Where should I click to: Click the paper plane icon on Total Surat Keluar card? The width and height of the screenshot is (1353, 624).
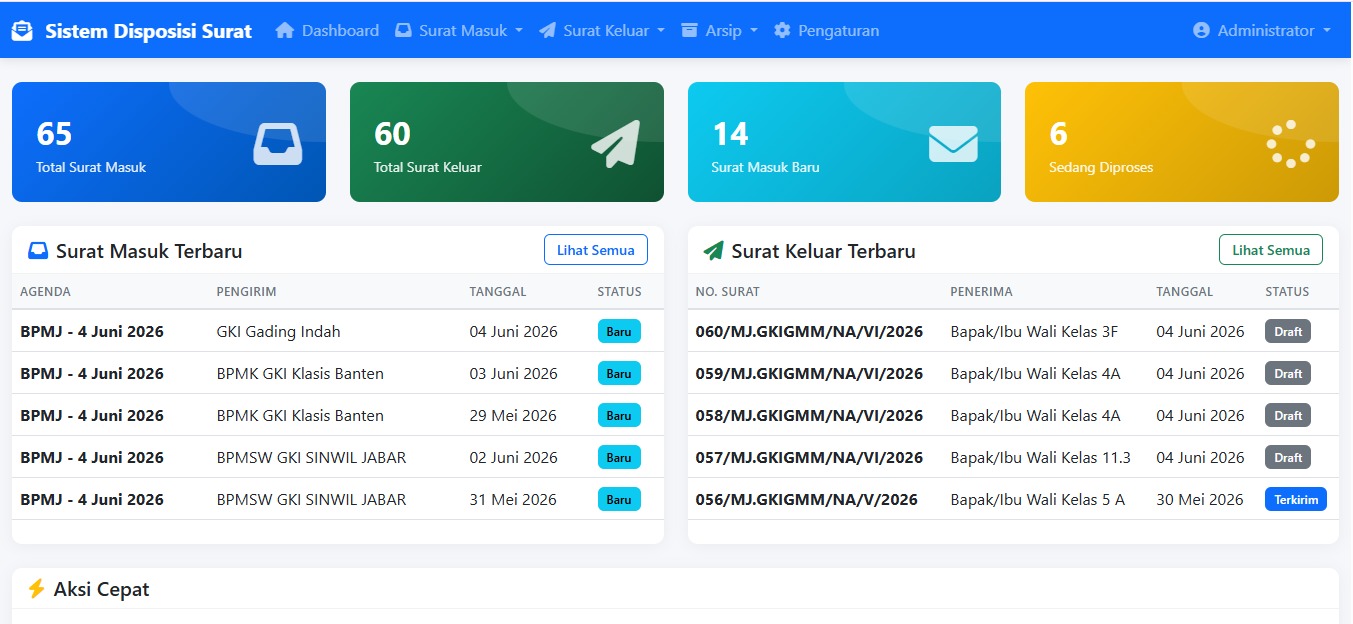pos(615,143)
